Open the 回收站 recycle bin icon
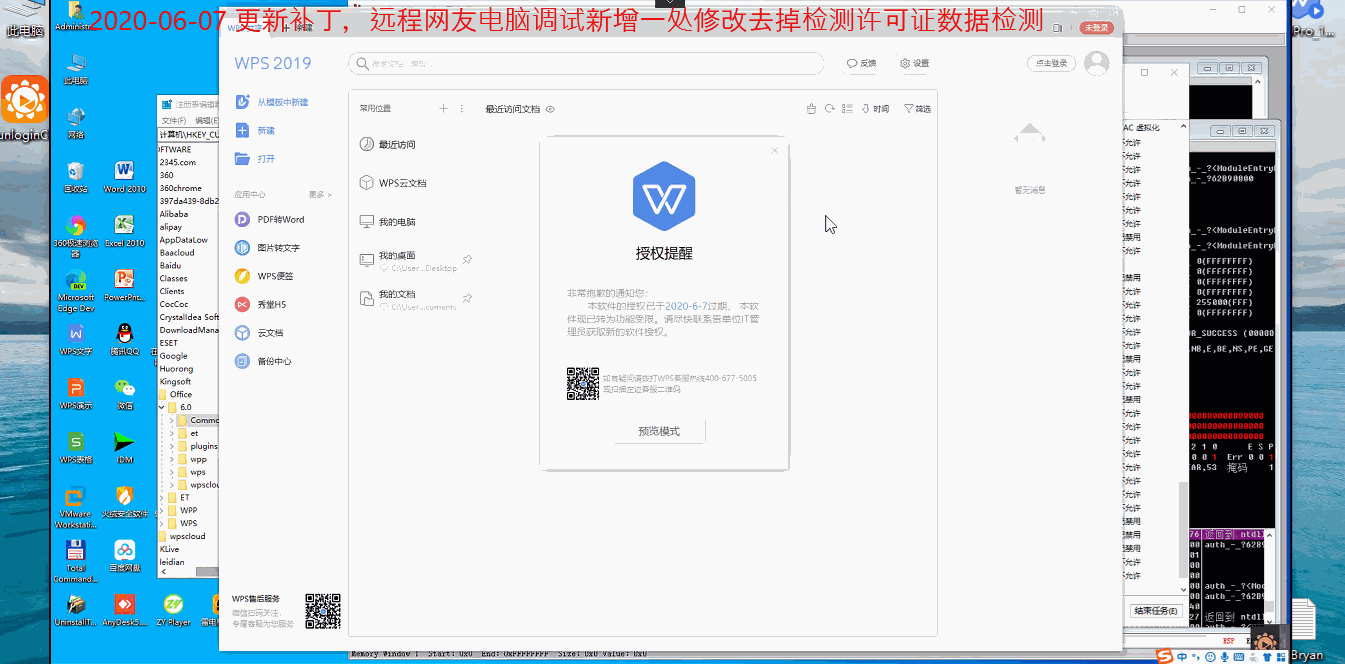This screenshot has width=1345, height=664. pyautogui.click(x=75, y=177)
